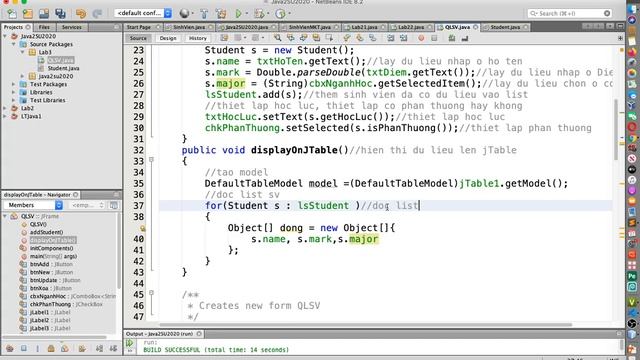Click the Redo toolbar icon
Image resolution: width=640 pixels, height=360 pixels.
click(x=97, y=13)
